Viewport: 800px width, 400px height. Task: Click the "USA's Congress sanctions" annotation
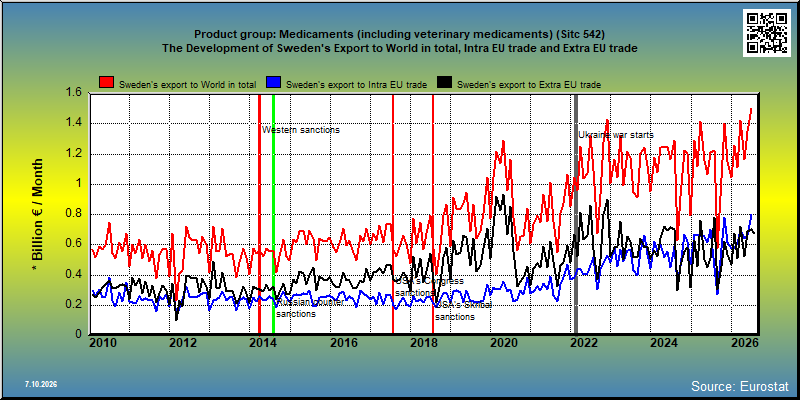(430, 287)
